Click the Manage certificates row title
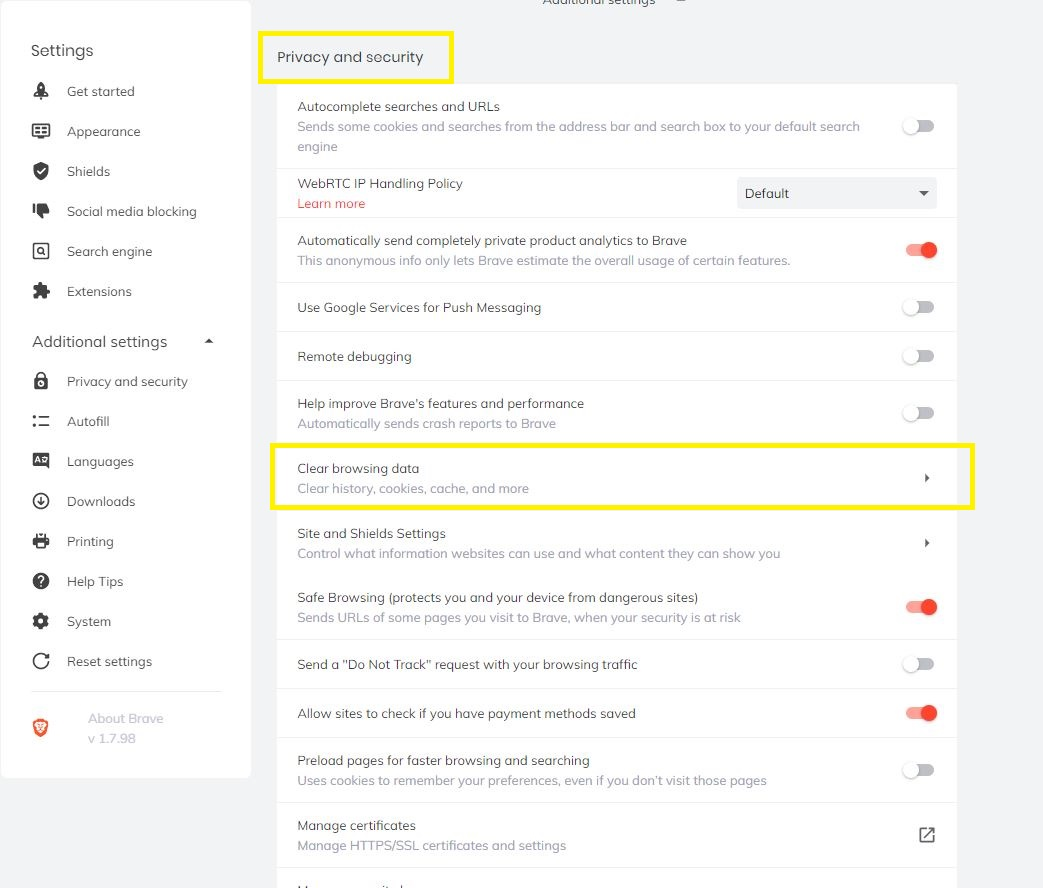This screenshot has width=1043, height=888. click(x=357, y=825)
